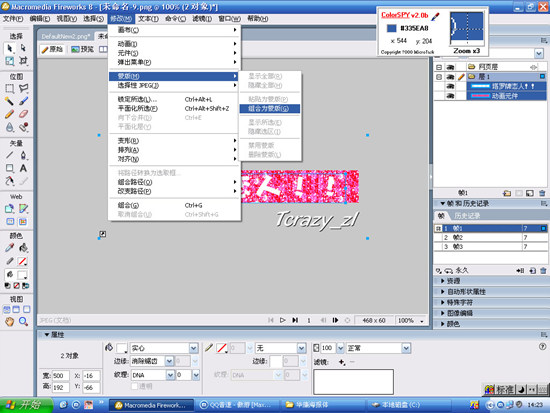Select the Crop tool
This screenshot has height=413, width=550.
pyautogui.click(x=23, y=61)
